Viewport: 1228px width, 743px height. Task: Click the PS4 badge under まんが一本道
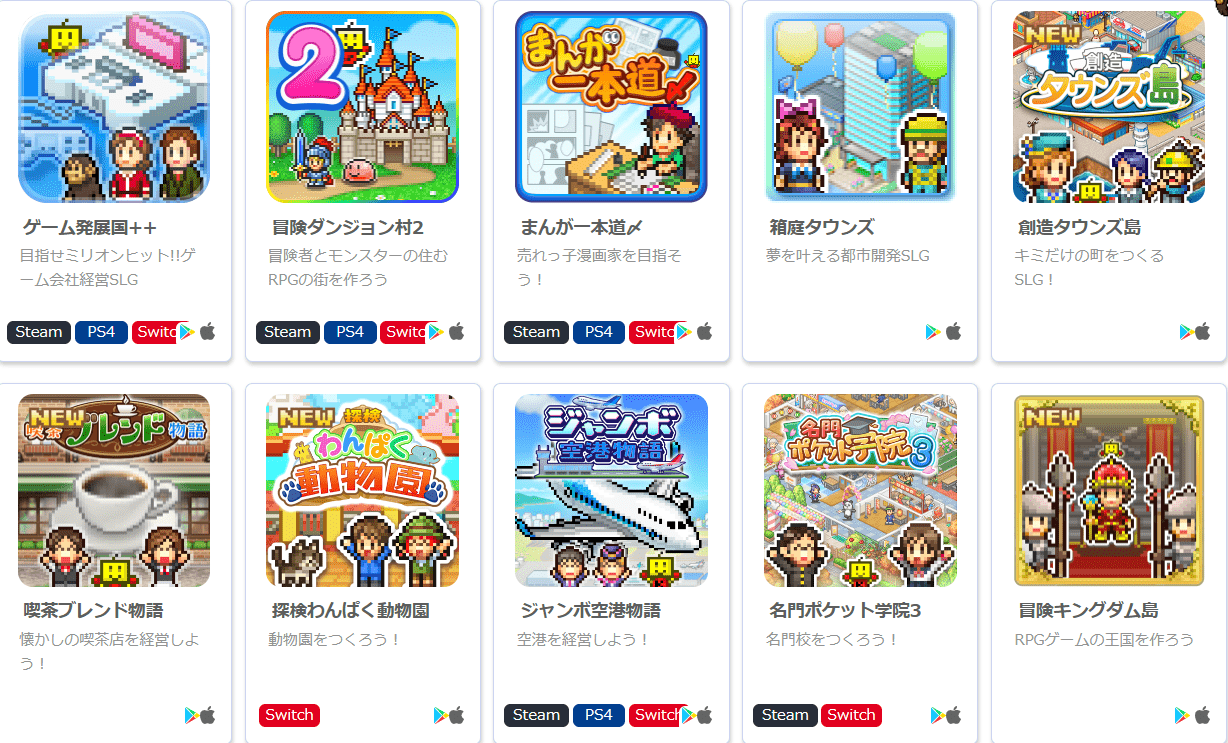pos(599,332)
